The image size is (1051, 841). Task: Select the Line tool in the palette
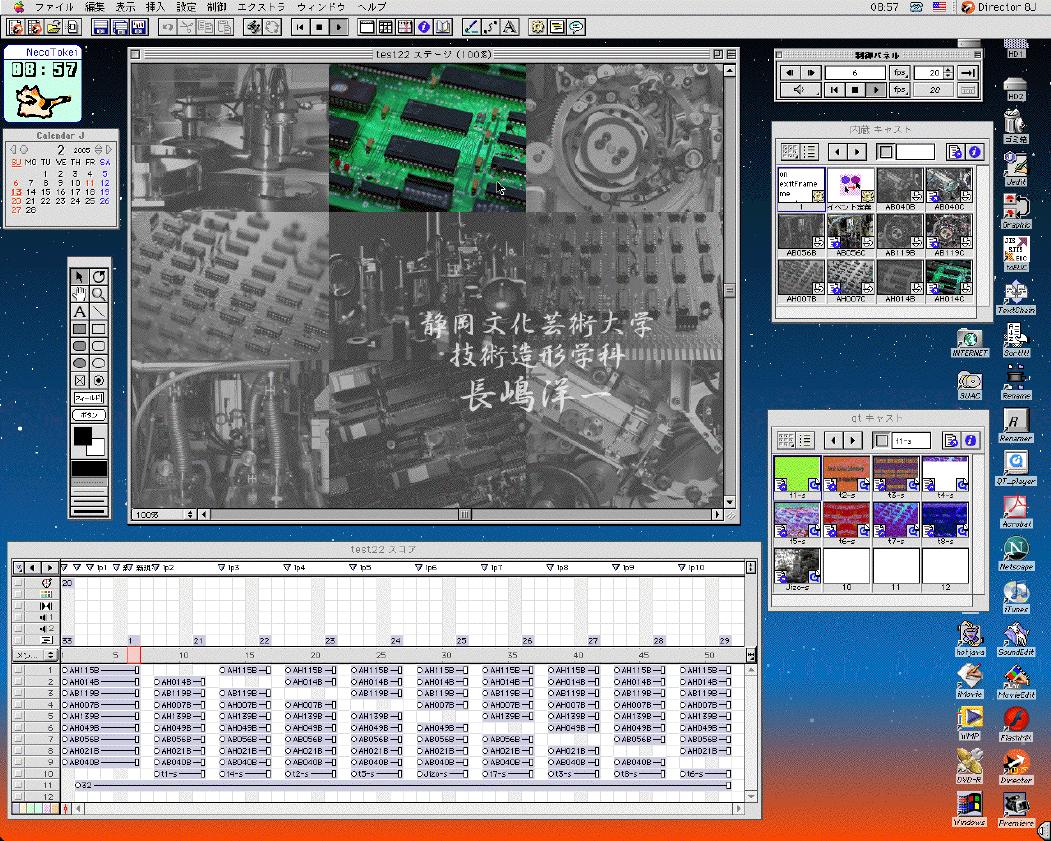(x=99, y=312)
